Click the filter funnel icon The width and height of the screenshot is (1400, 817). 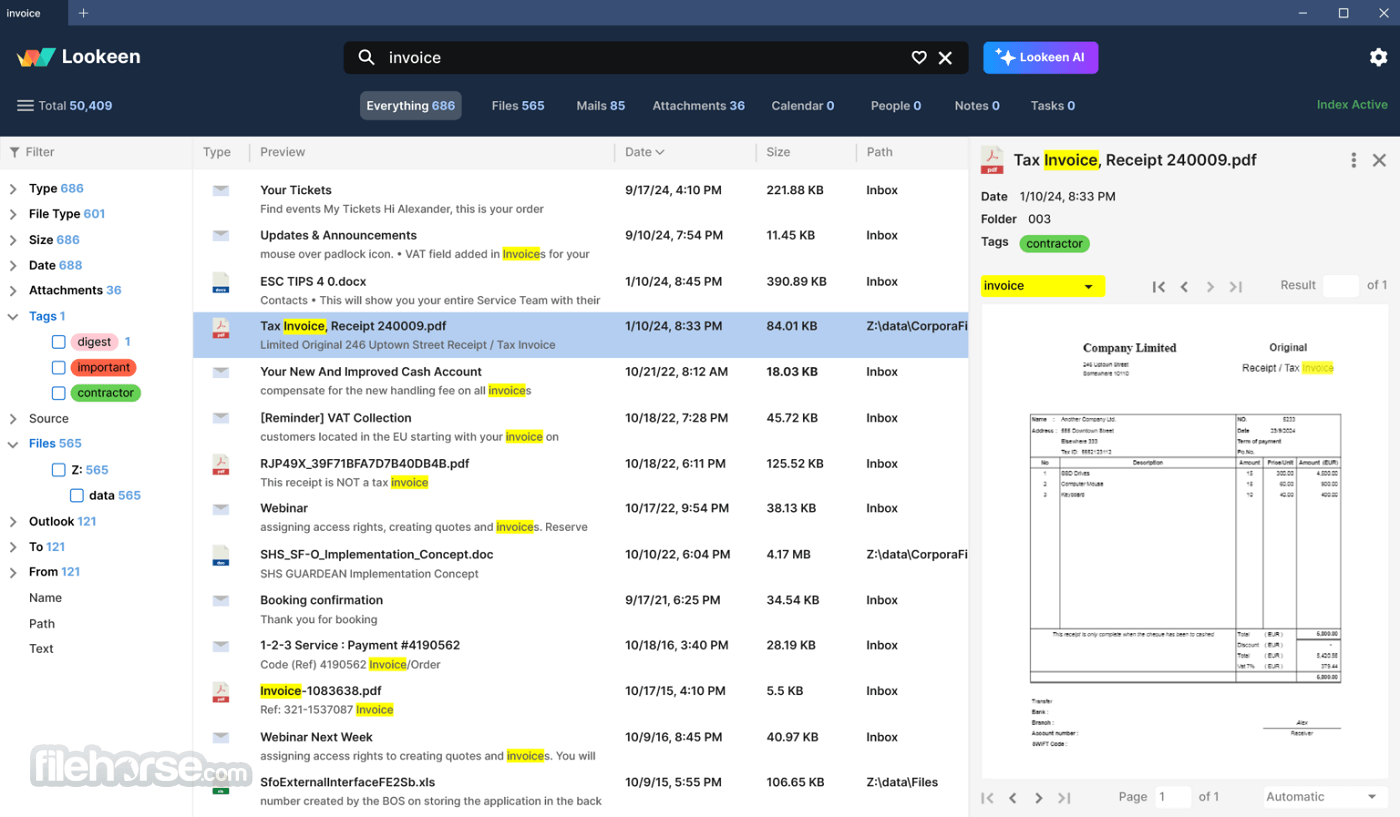tap(14, 152)
